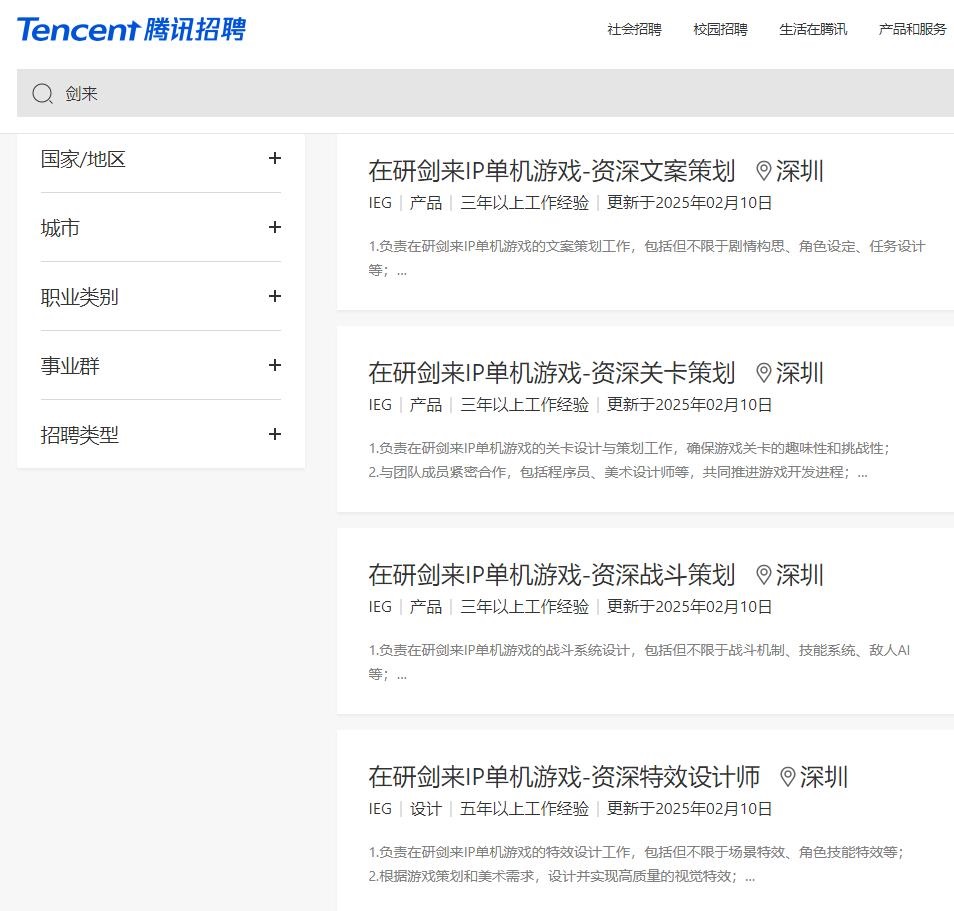Click the search magnifier icon
Viewport: 954px width, 911px height.
(x=43, y=94)
